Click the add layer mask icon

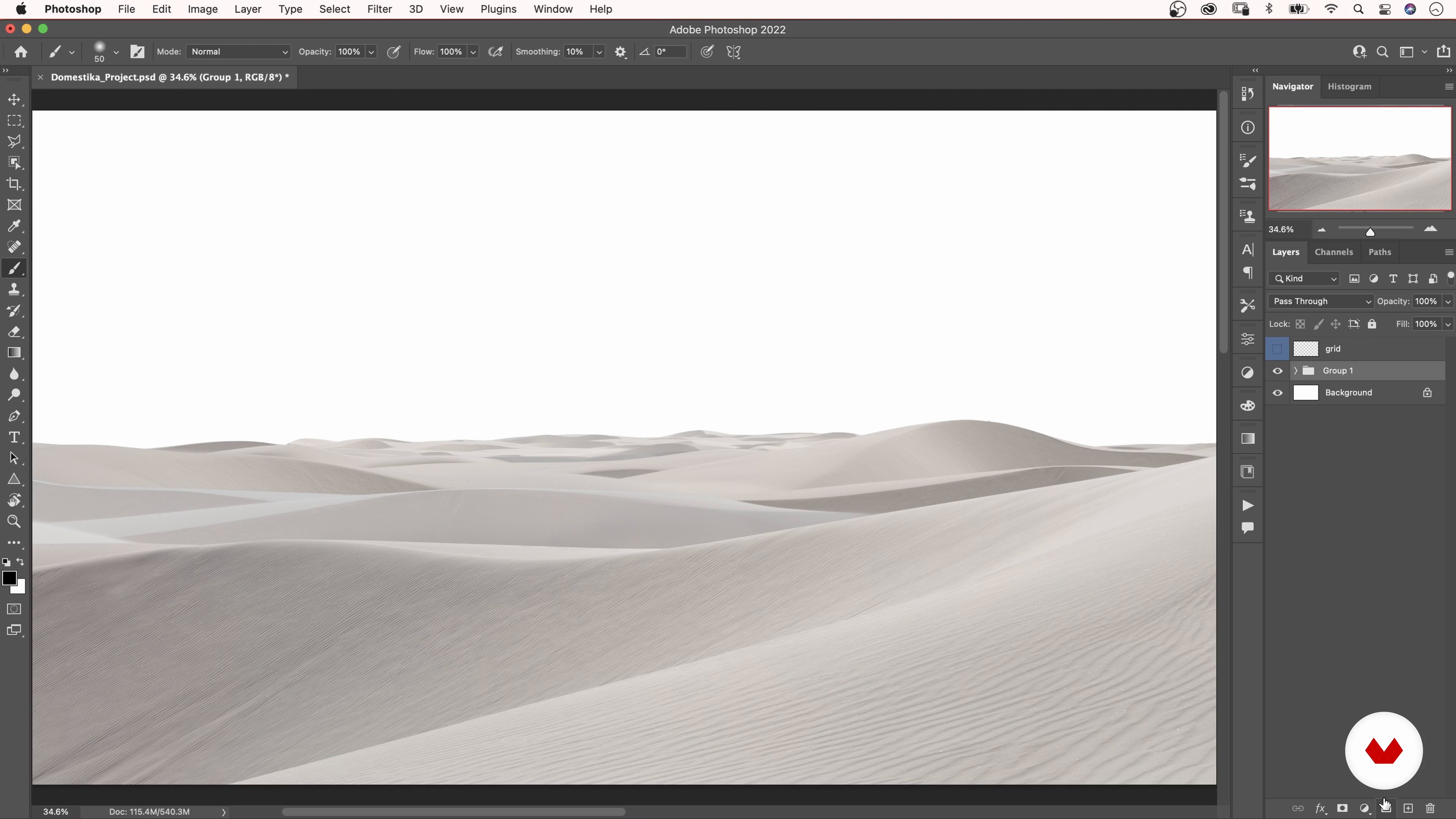(x=1342, y=808)
